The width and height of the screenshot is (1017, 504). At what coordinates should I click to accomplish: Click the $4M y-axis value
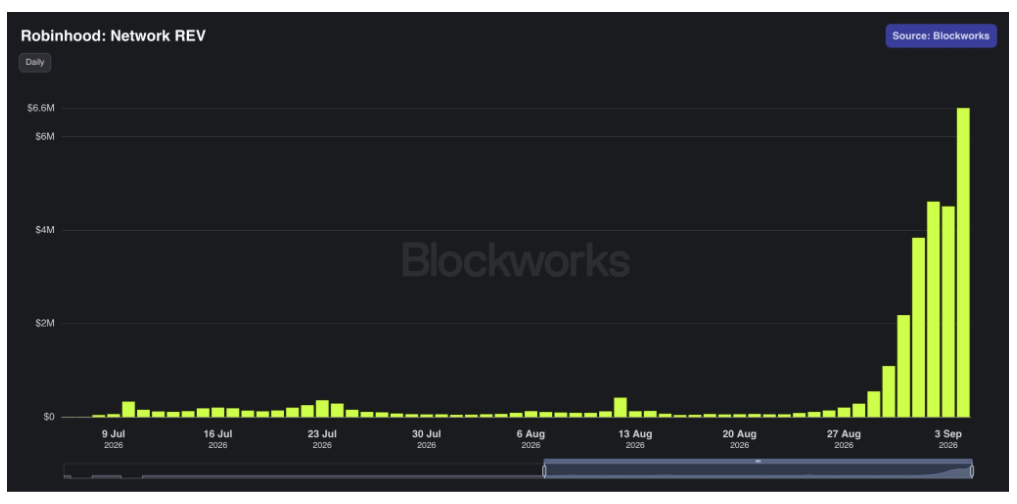pos(44,230)
